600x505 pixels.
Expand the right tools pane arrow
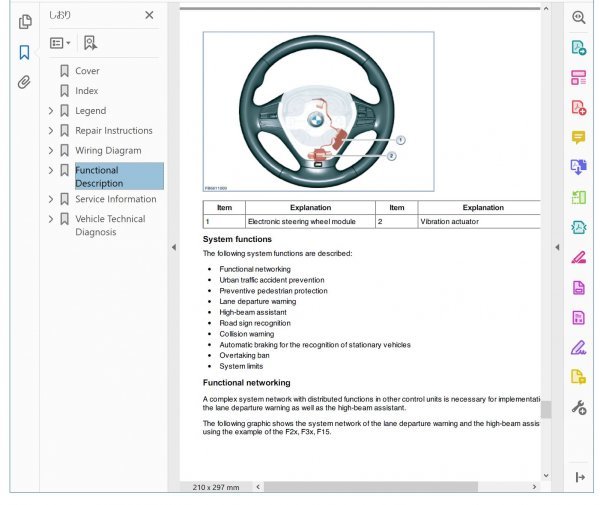pyautogui.click(x=558, y=247)
